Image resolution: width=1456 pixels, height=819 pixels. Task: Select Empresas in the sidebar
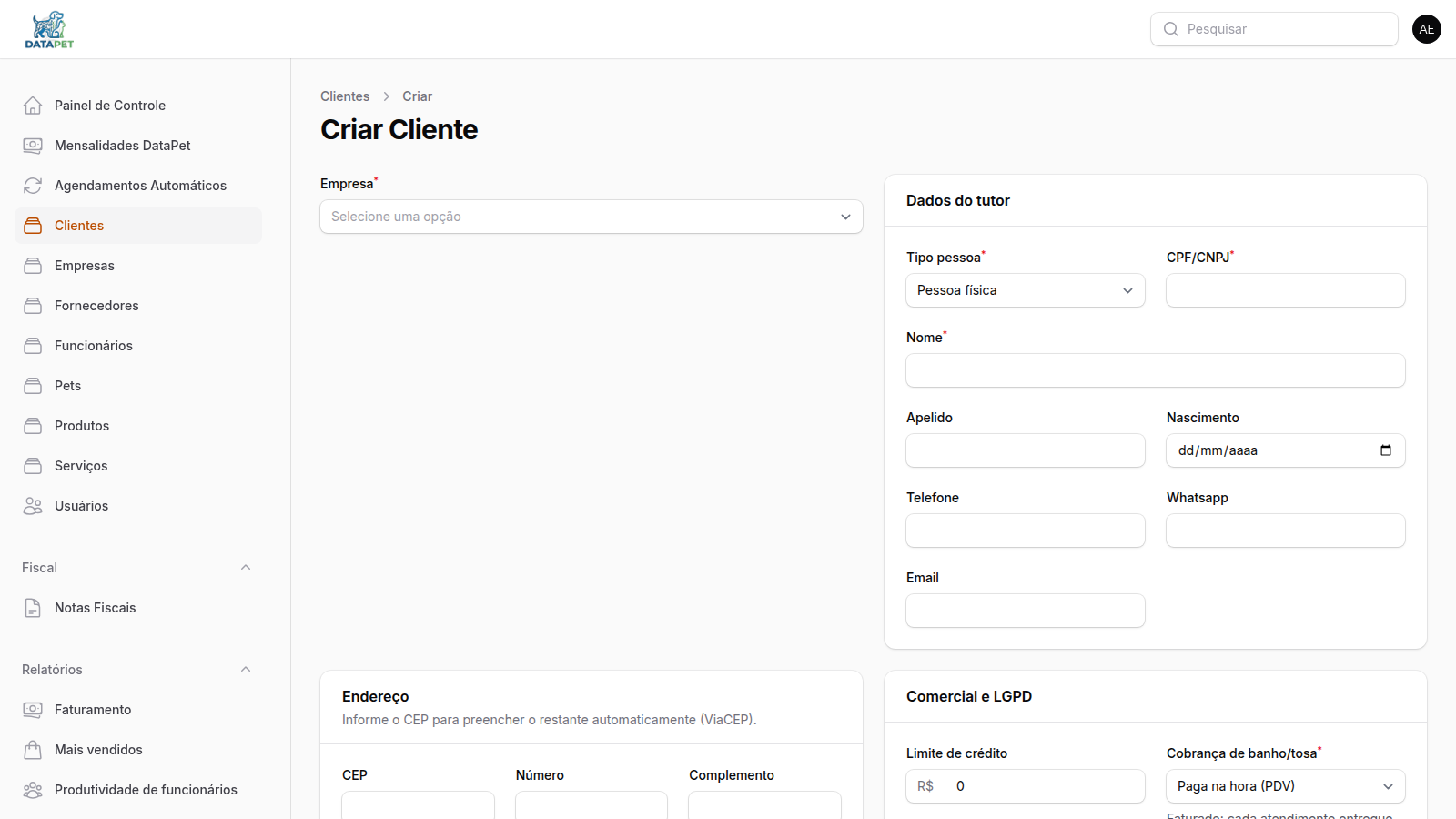coord(138,266)
